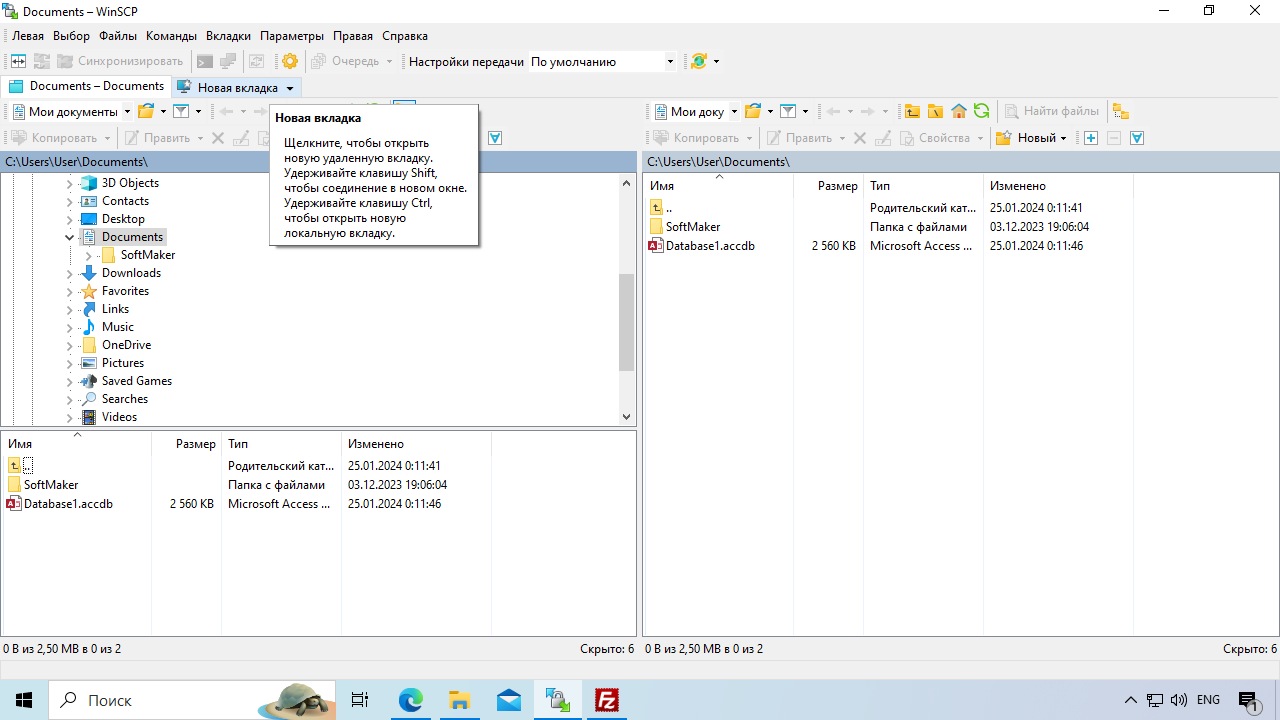Go to home directory in right panel

(958, 111)
